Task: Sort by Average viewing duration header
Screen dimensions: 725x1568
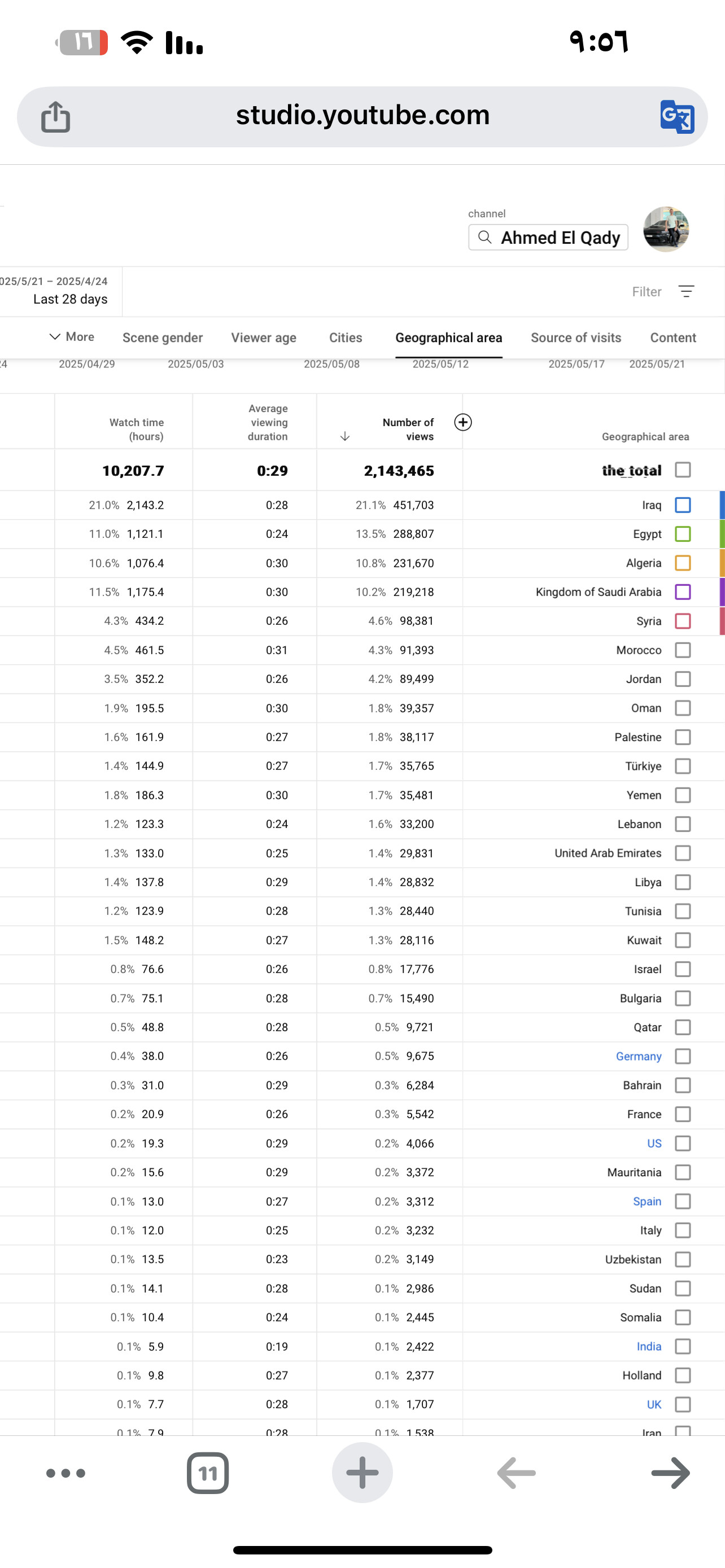Action: pyautogui.click(x=268, y=422)
